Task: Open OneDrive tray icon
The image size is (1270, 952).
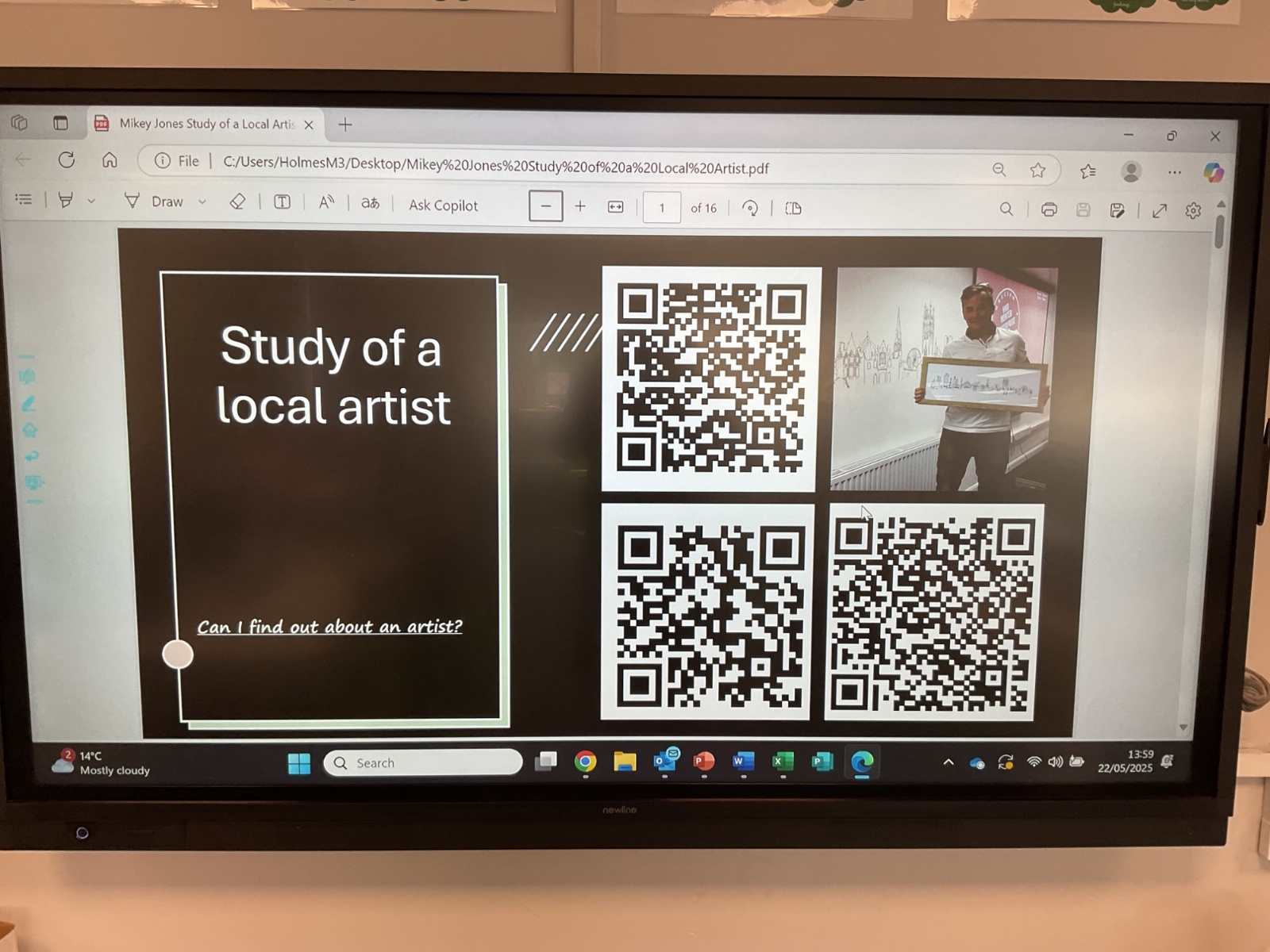Action: click(977, 763)
